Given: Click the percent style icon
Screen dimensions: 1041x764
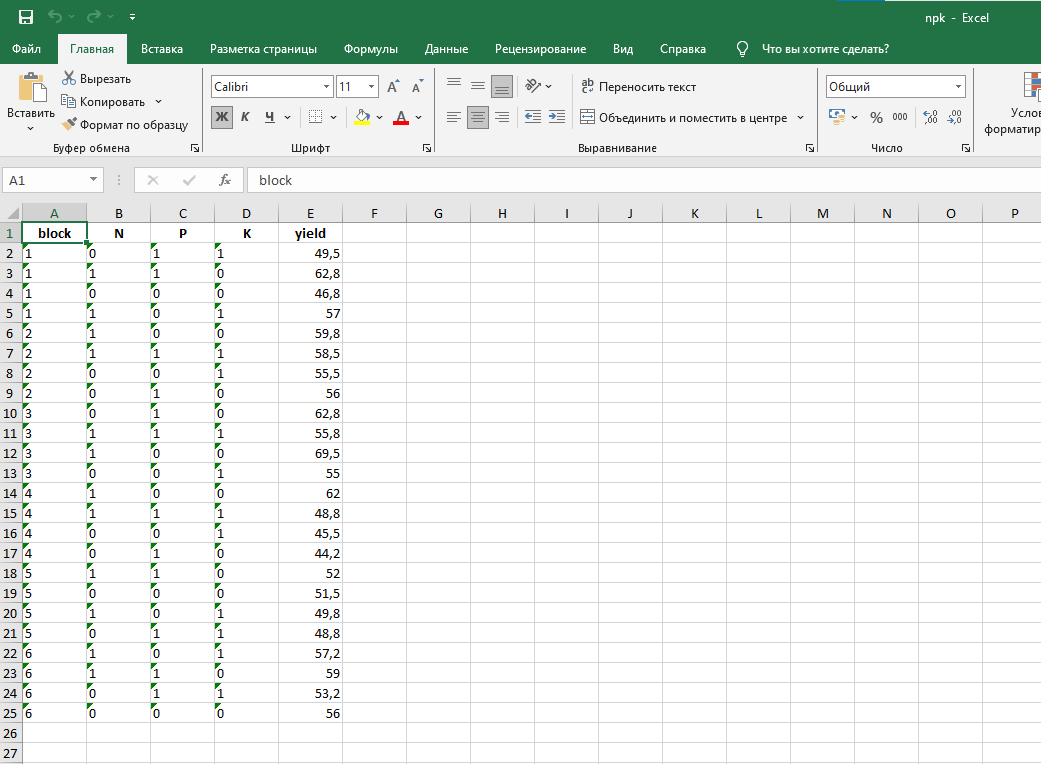Looking at the screenshot, I should pyautogui.click(x=876, y=117).
